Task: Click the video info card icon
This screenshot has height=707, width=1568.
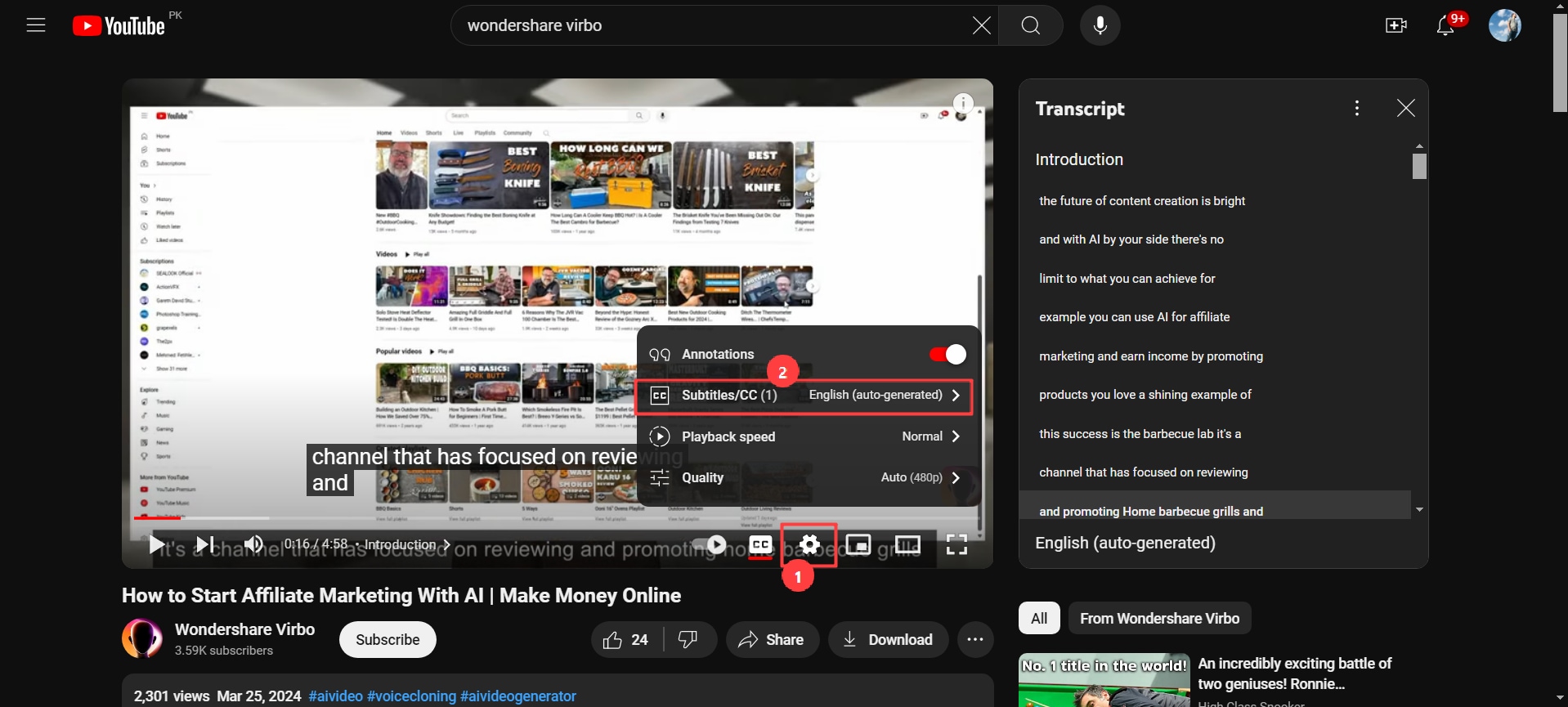Action: pos(963,103)
